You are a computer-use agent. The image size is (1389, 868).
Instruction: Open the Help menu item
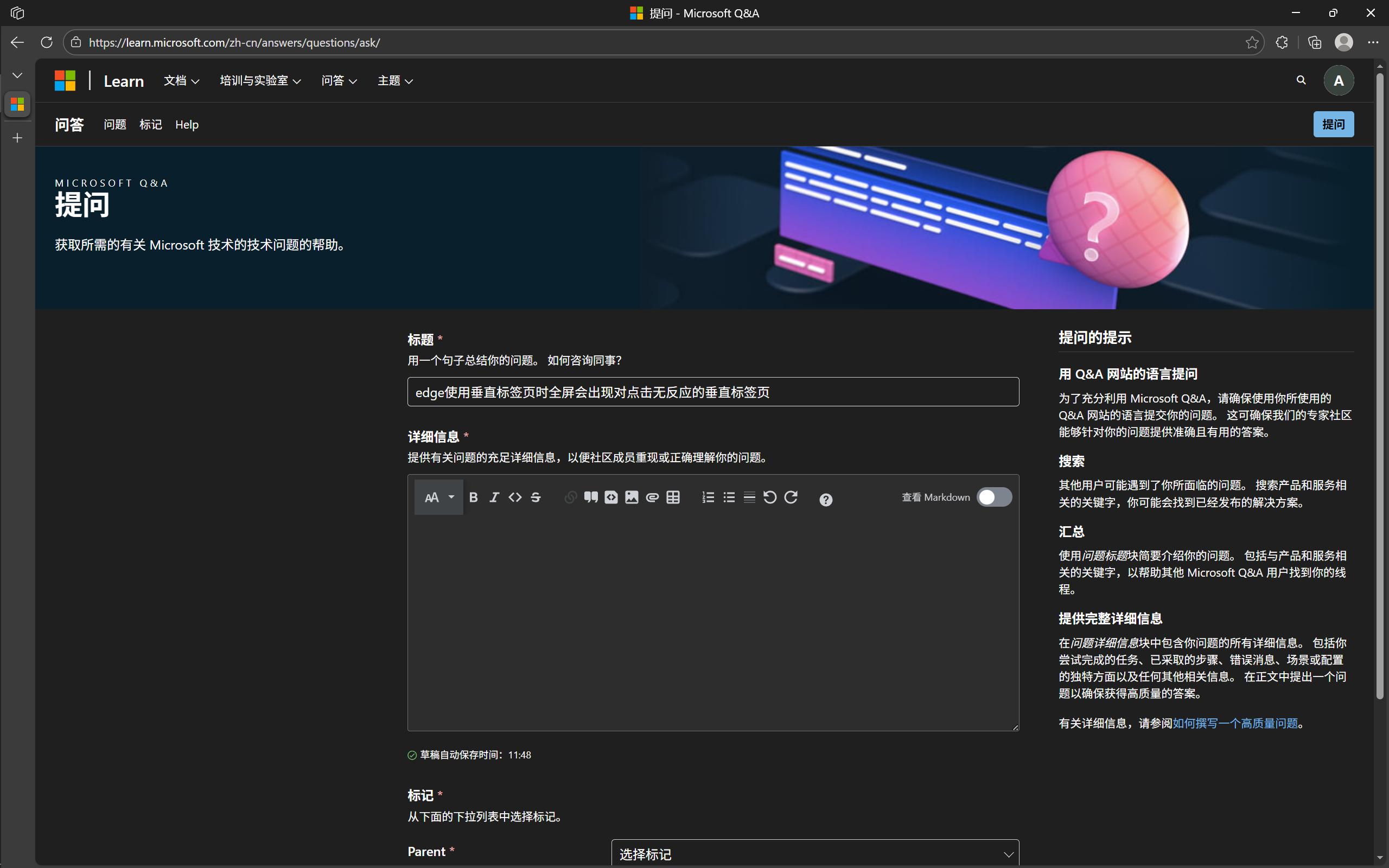[187, 124]
